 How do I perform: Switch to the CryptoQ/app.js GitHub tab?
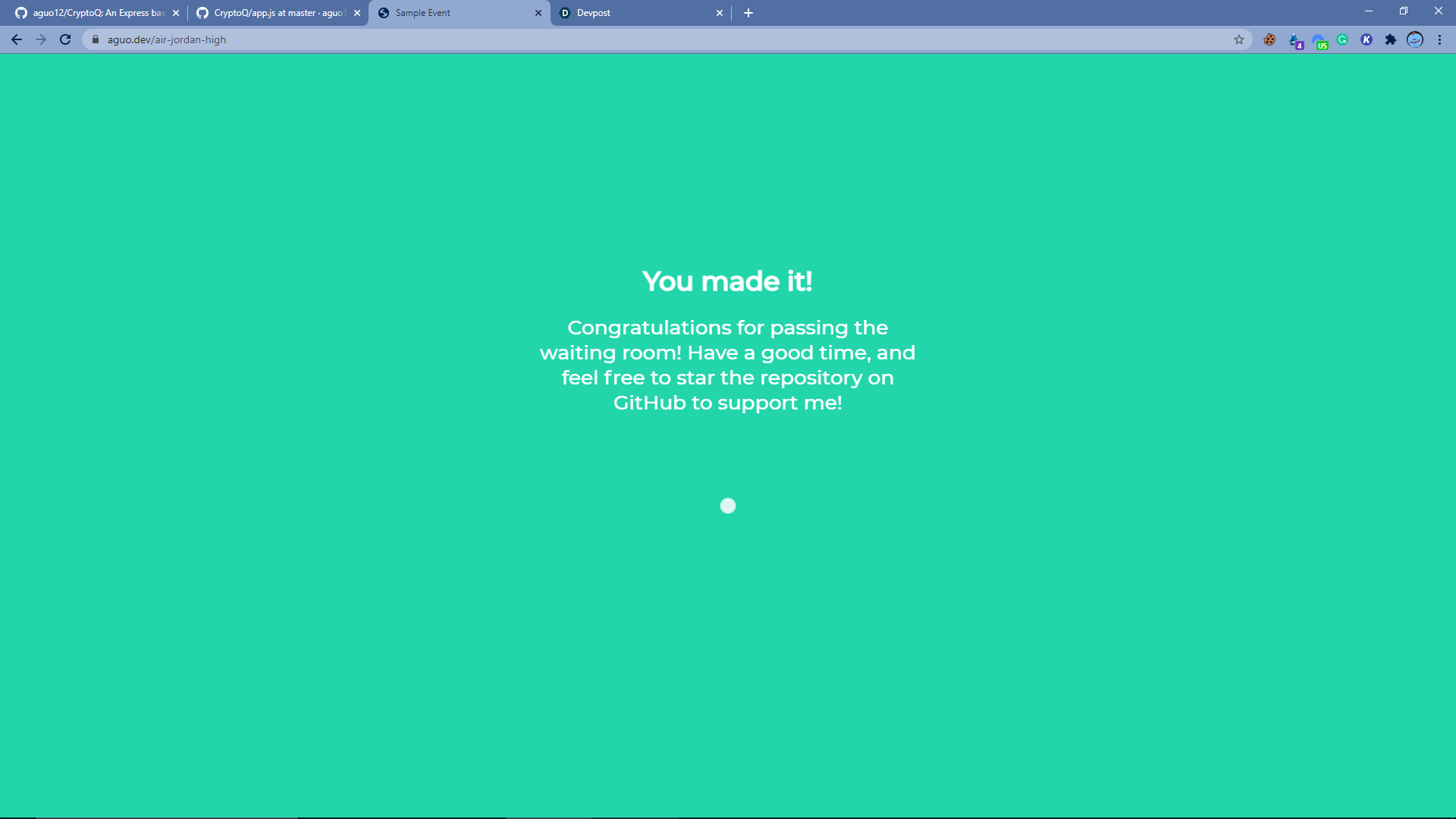pyautogui.click(x=273, y=13)
